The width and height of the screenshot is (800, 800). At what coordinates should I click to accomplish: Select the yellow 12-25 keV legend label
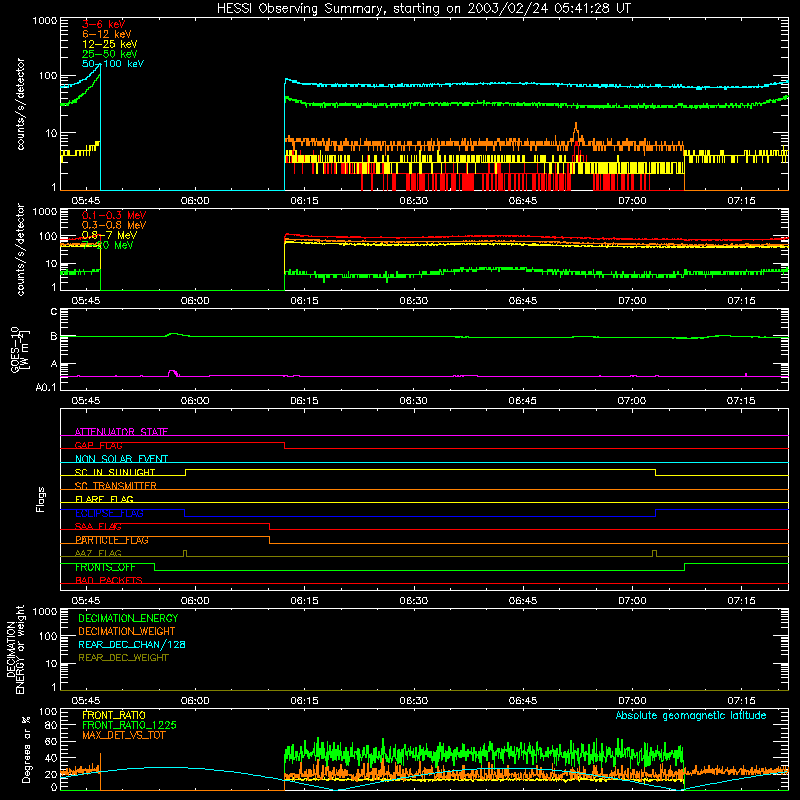109,44
